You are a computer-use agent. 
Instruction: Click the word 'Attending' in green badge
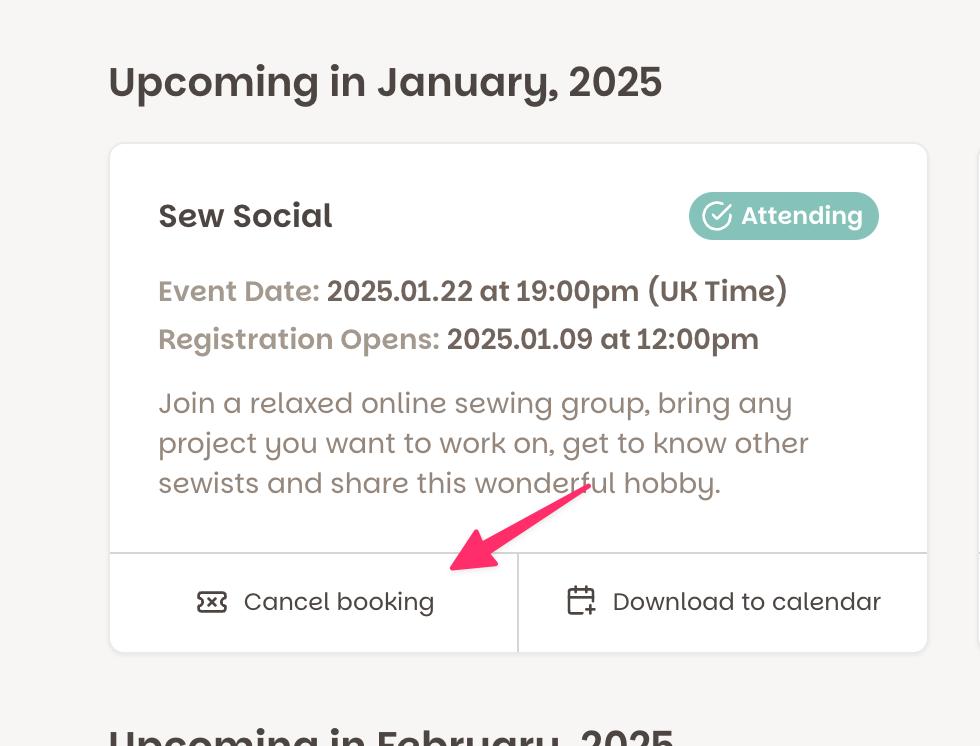coord(802,216)
